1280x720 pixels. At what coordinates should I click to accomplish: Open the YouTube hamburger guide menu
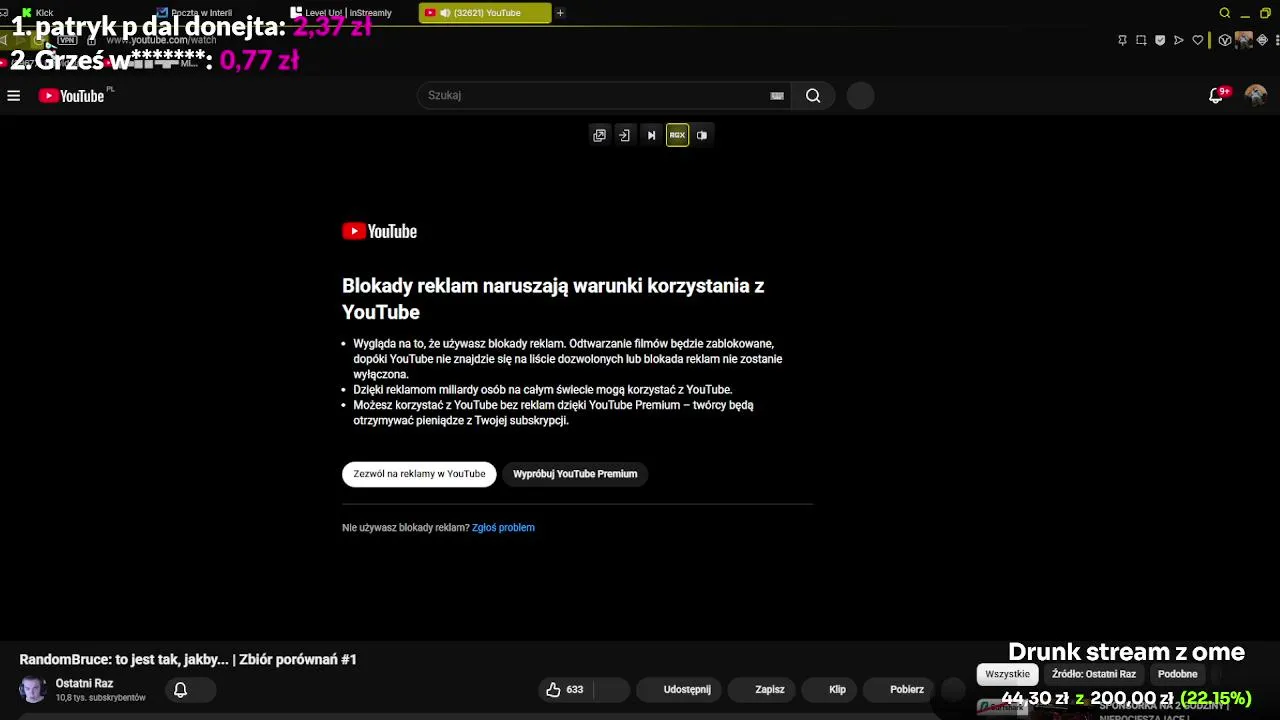pyautogui.click(x=14, y=96)
